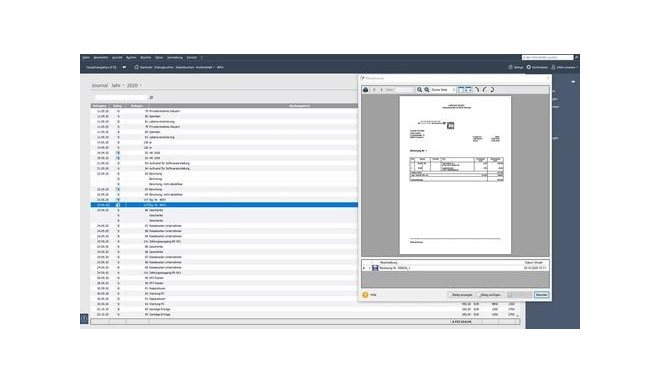This screenshot has height=384, width=660.
Task: Open the user account item in top toolbar
Action: coord(564,67)
